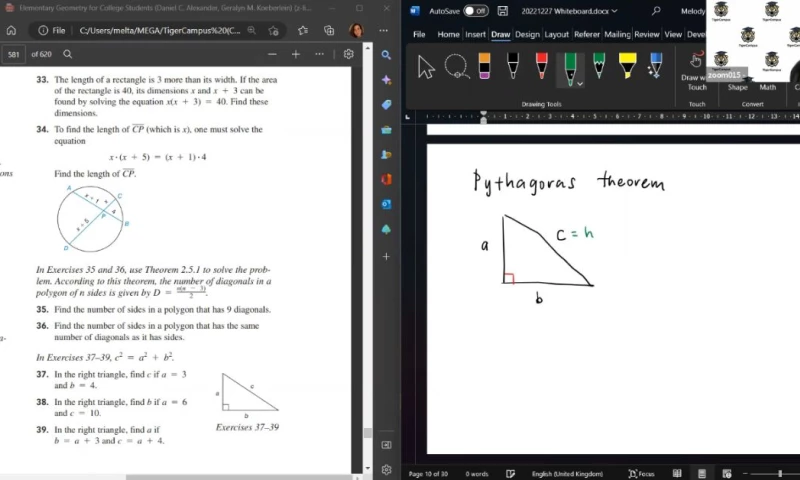Add a sidebar app with plus

click(x=386, y=257)
